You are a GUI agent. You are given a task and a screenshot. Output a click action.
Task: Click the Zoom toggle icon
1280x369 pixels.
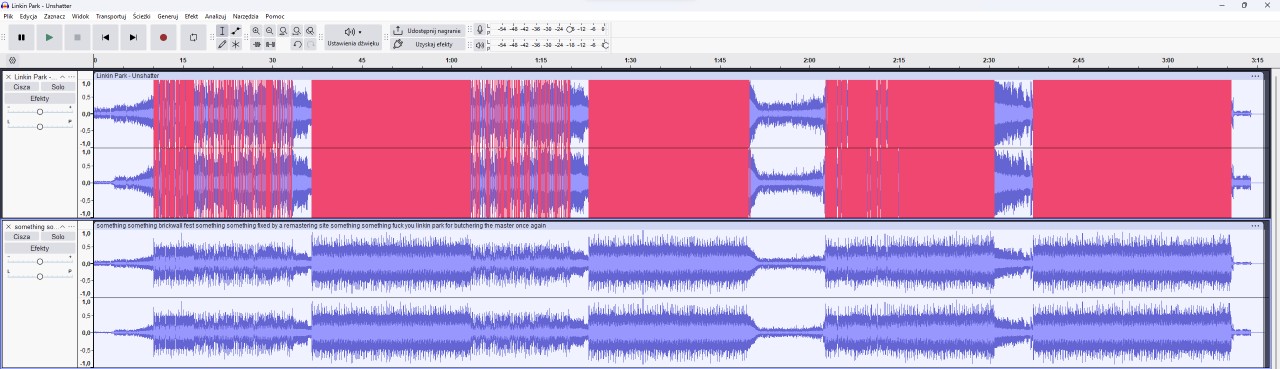[310, 31]
